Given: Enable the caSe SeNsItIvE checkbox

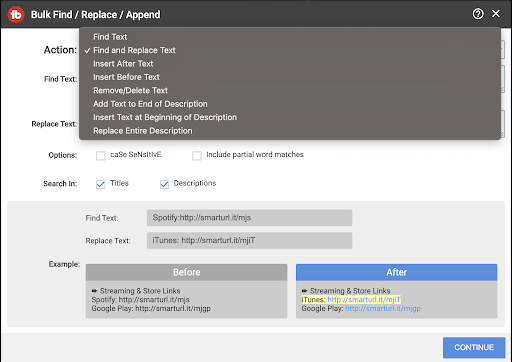Looking at the screenshot, I should pyautogui.click(x=101, y=155).
